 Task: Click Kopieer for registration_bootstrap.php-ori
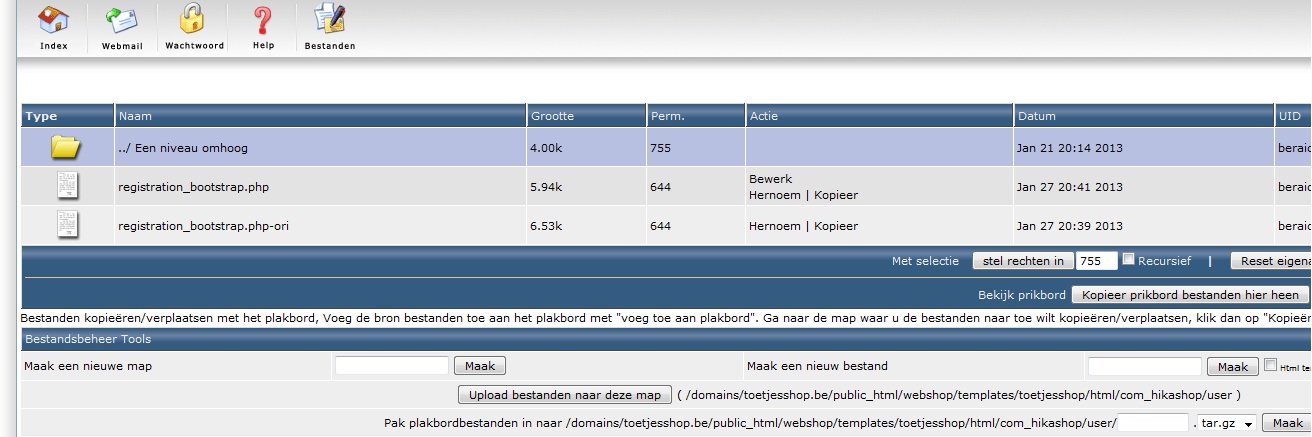837,226
